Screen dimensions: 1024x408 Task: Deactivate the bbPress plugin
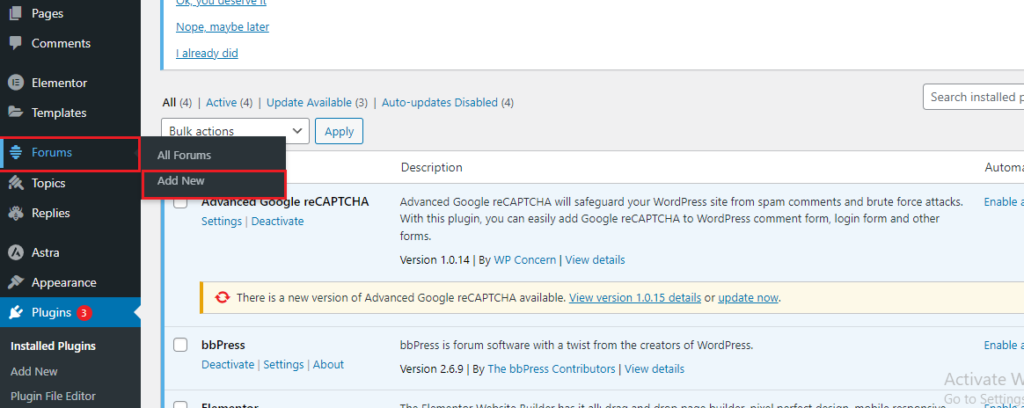[x=228, y=364]
